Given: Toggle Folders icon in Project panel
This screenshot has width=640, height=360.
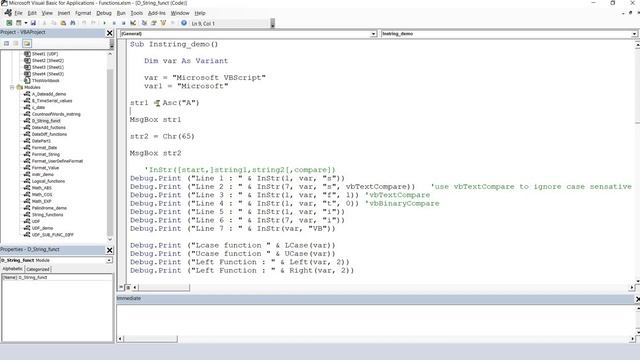Looking at the screenshot, I should coord(27,43).
